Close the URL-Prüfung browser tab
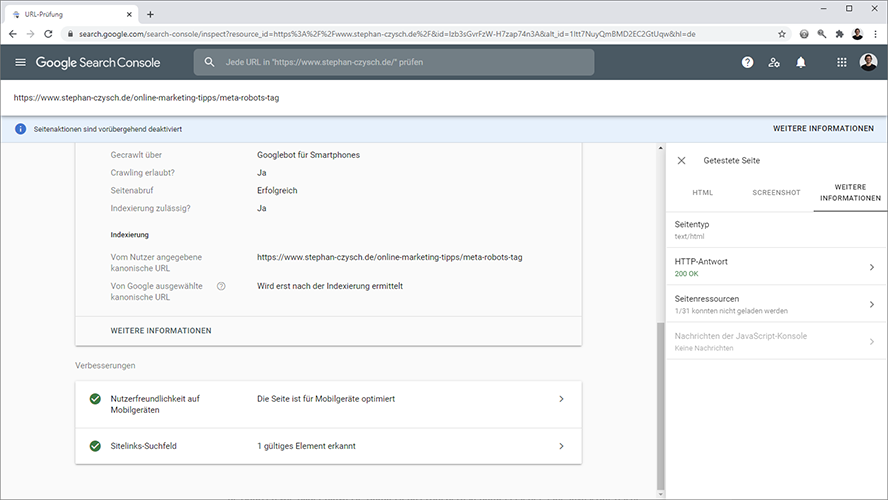The height and width of the screenshot is (500, 888). (129, 14)
